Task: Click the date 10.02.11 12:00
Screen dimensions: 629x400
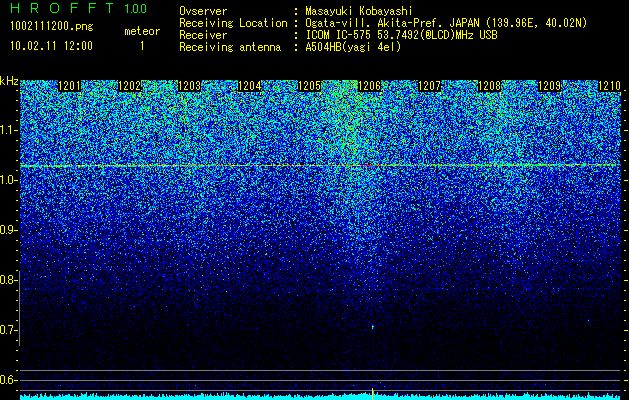Action: (51, 46)
